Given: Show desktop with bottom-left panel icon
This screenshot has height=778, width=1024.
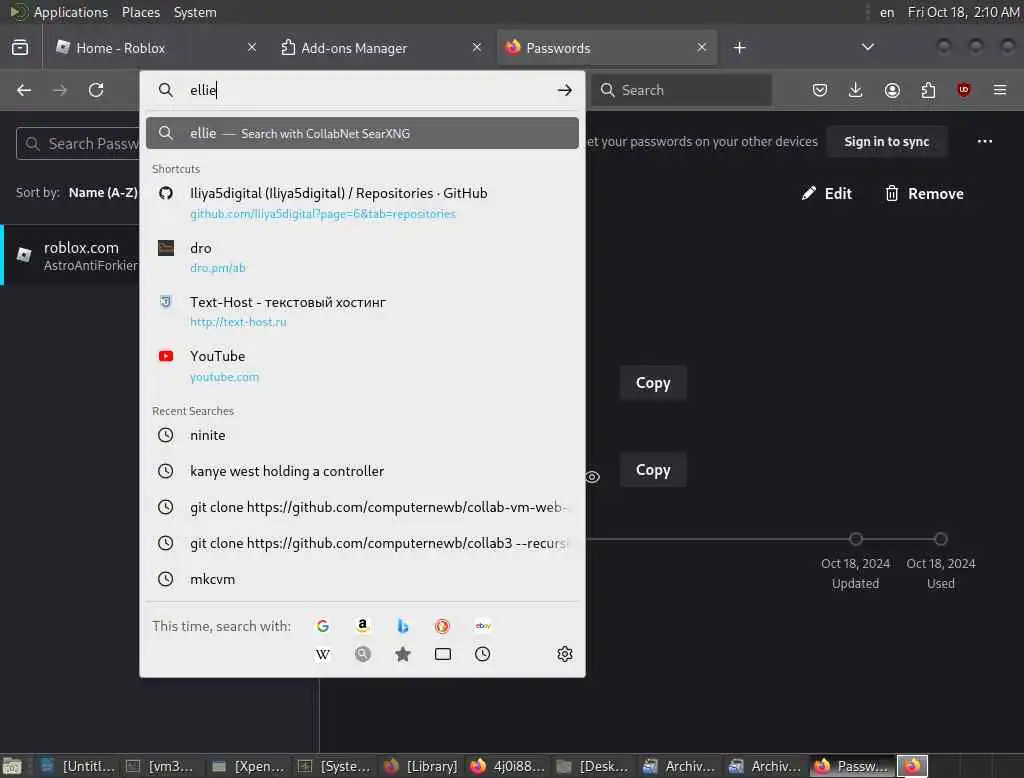Looking at the screenshot, I should point(12,766).
